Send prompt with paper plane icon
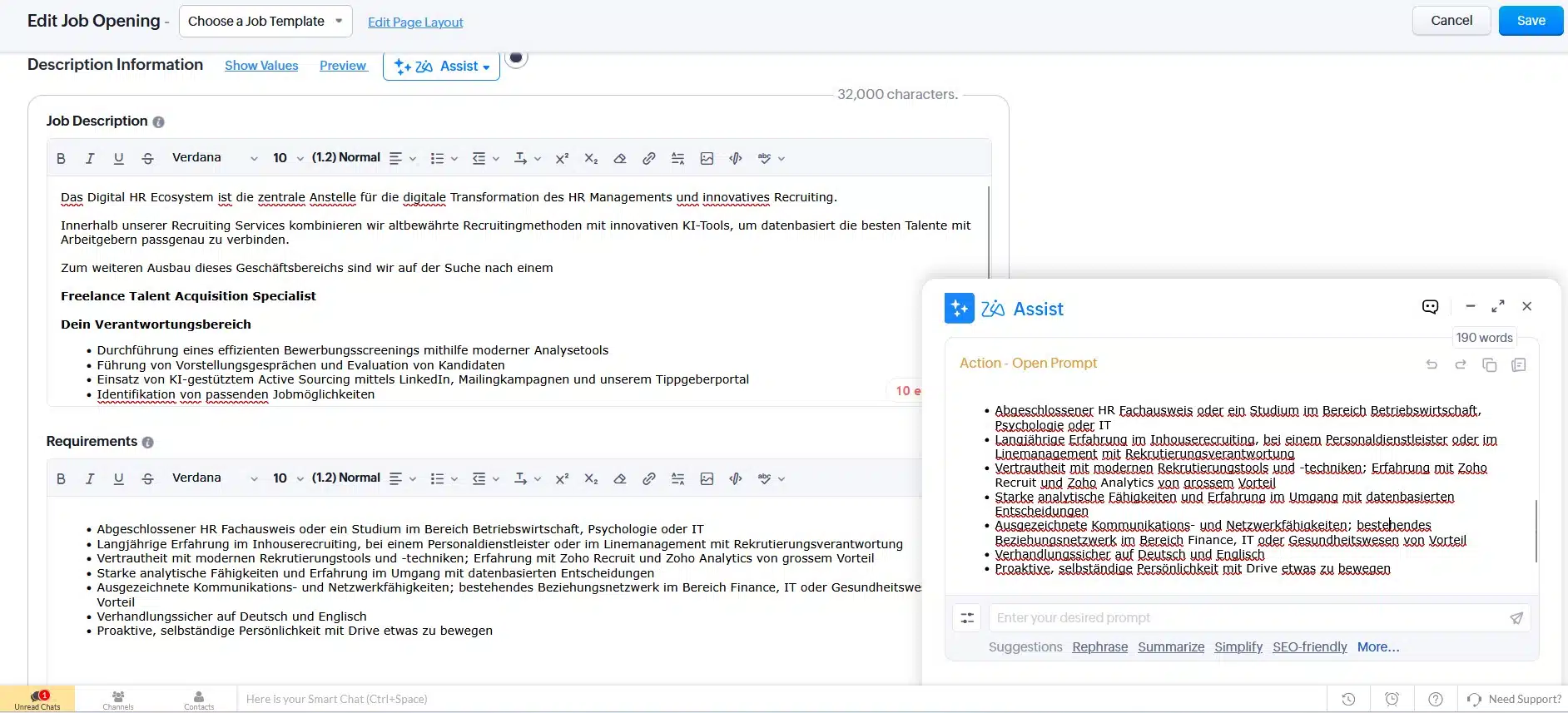Viewport: 1568px width, 713px height. [x=1516, y=618]
